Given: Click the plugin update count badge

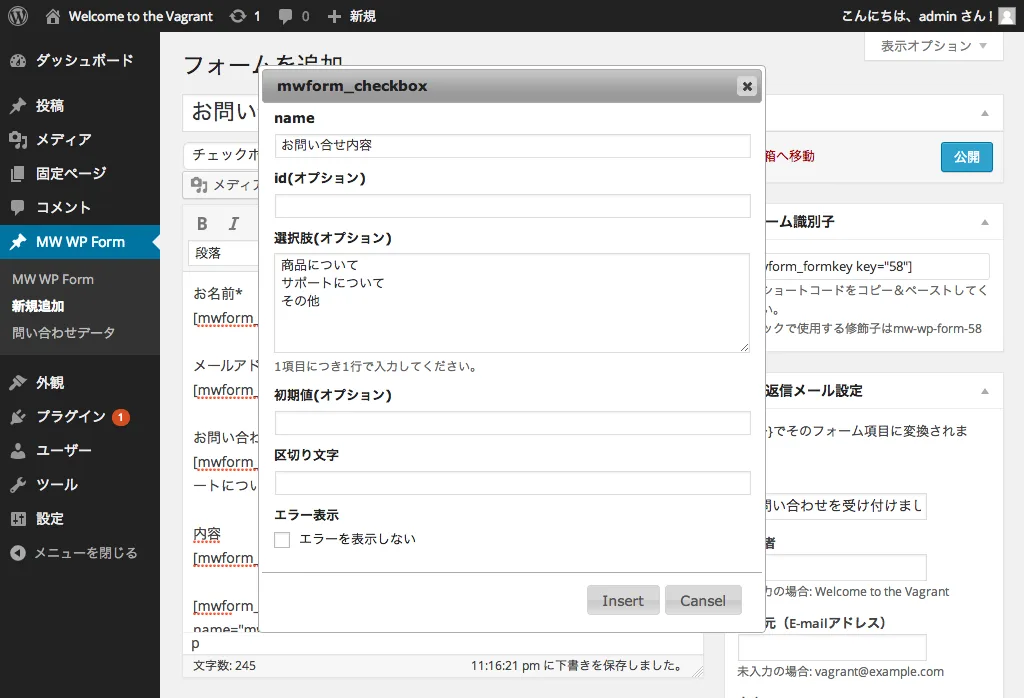Looking at the screenshot, I should click(120, 417).
